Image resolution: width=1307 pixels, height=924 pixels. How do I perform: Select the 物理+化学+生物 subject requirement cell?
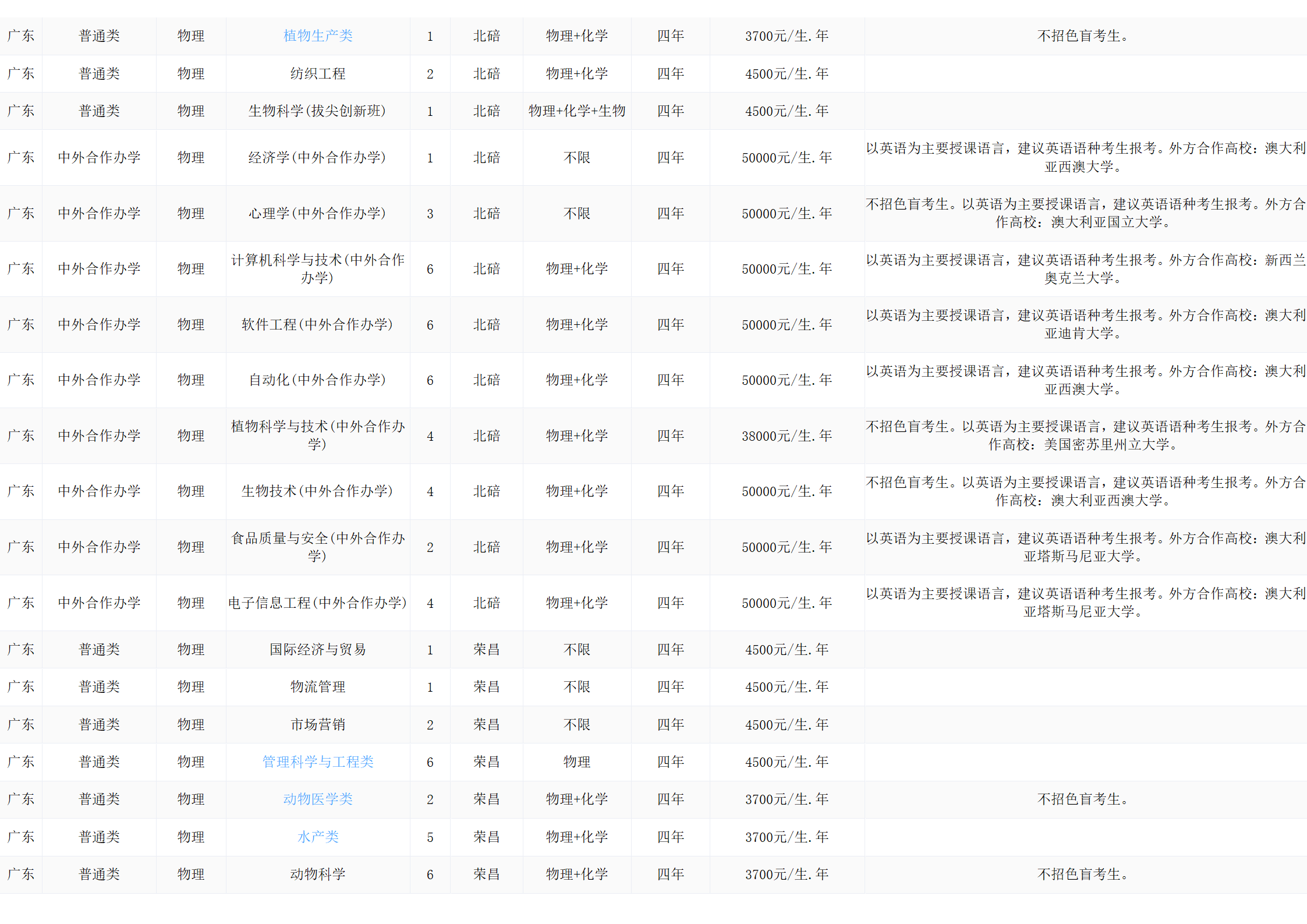(x=576, y=111)
